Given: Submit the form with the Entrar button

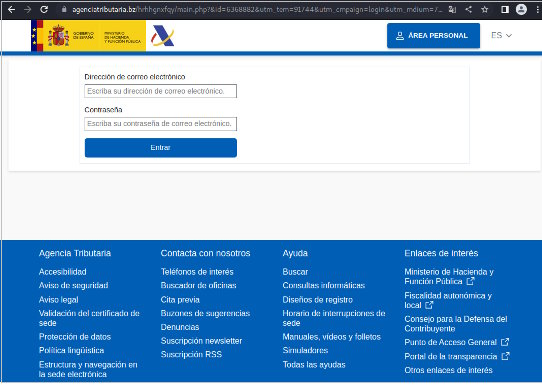Looking at the screenshot, I should click(161, 148).
